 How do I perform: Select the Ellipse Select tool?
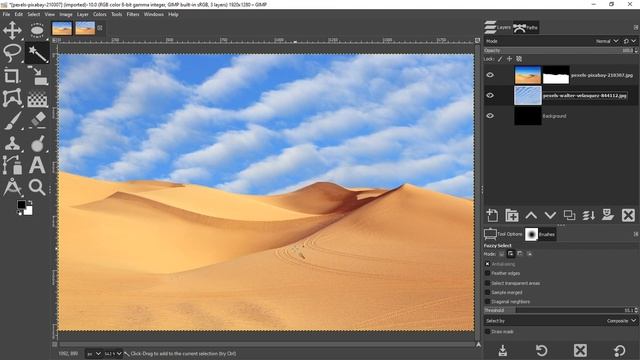(37, 31)
